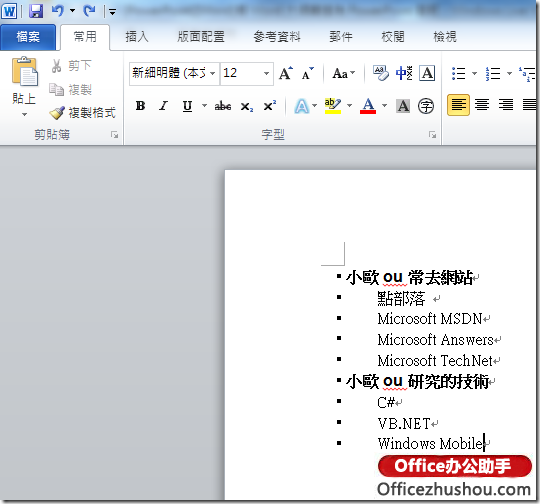Grow font size with large A
The image size is (540, 504).
[285, 73]
